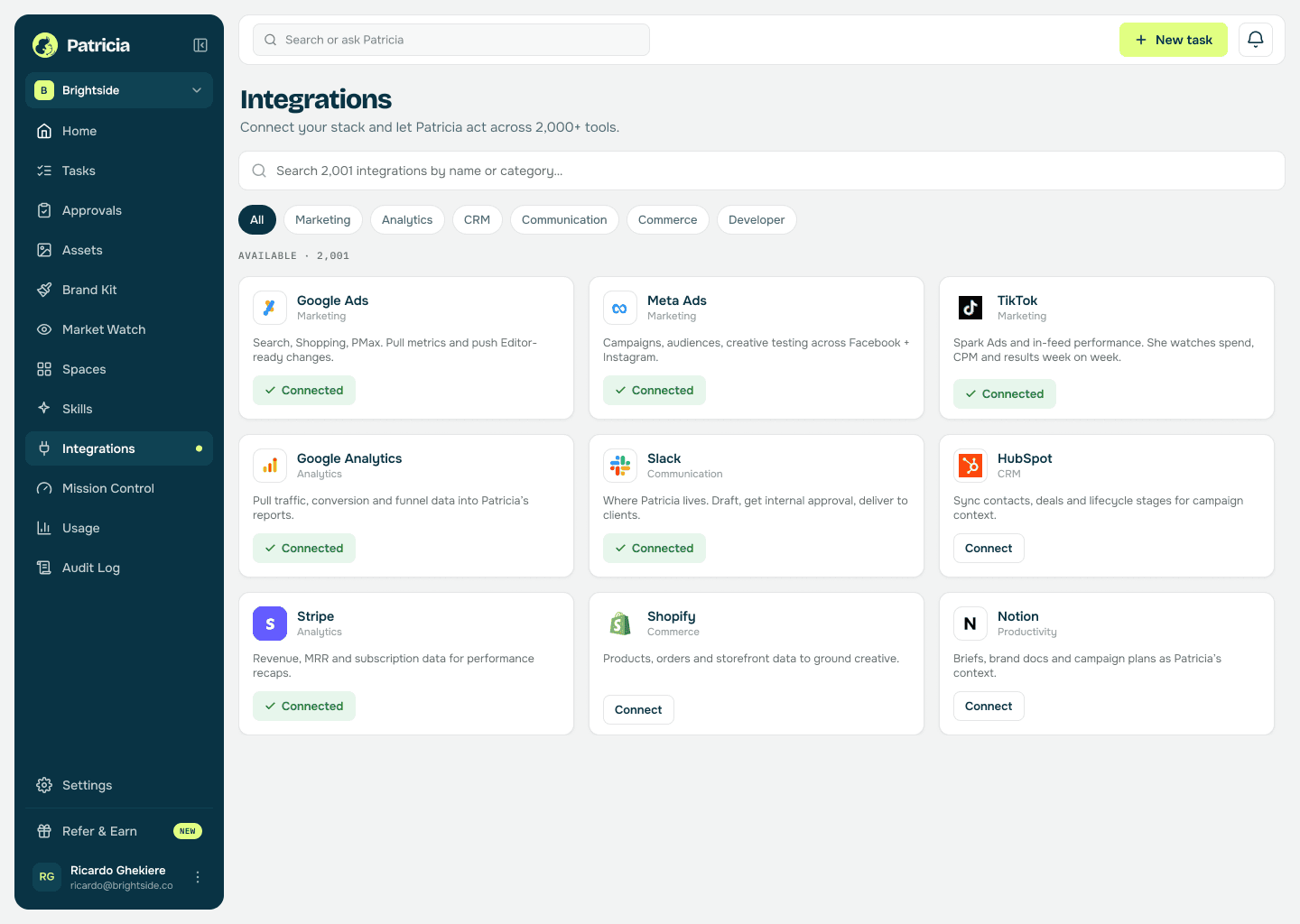Image resolution: width=1300 pixels, height=924 pixels.
Task: Click the Approvals clipboard icon
Action: pos(44,210)
